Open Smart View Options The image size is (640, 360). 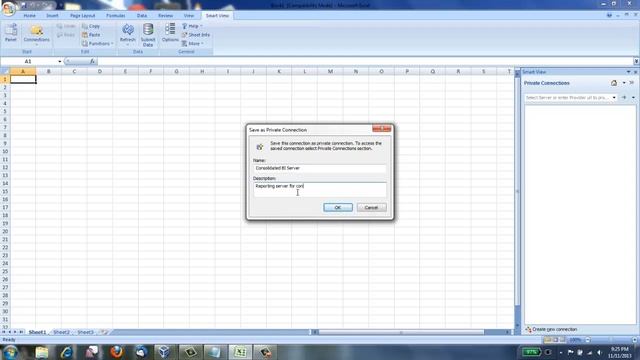(170, 33)
